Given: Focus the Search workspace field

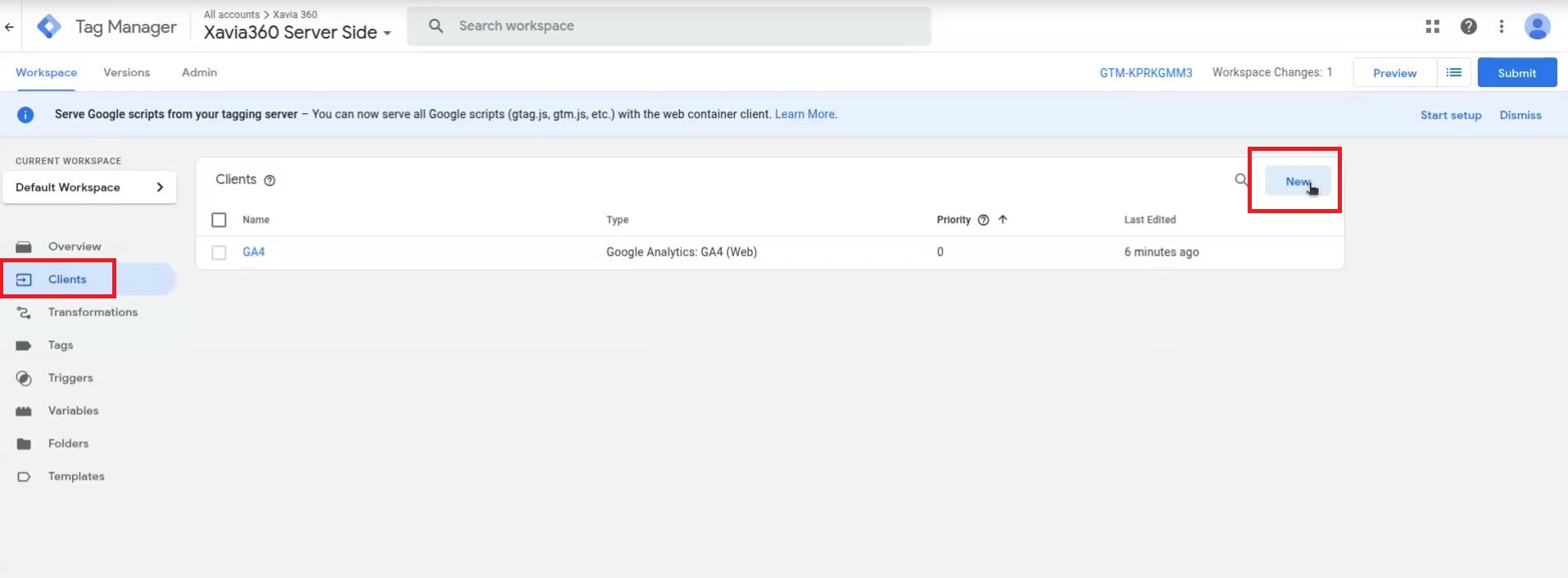Looking at the screenshot, I should point(668,26).
